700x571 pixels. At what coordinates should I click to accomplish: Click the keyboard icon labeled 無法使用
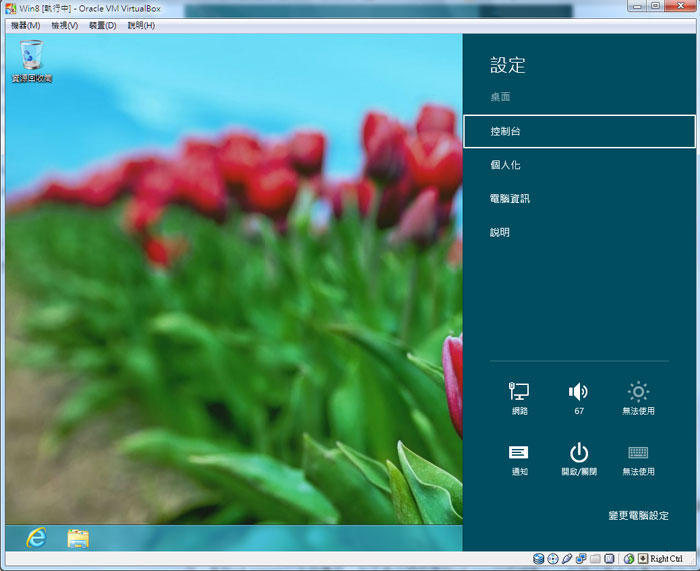point(638,460)
